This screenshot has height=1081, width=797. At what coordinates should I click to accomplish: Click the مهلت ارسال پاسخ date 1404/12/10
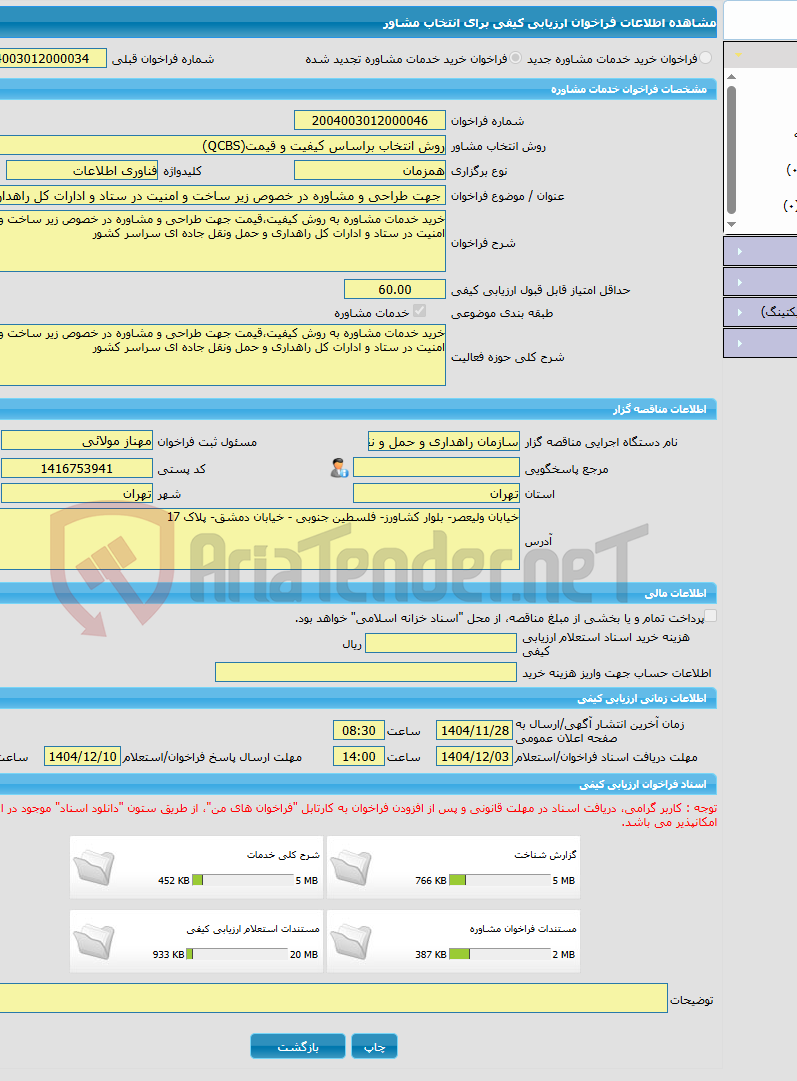click(83, 756)
